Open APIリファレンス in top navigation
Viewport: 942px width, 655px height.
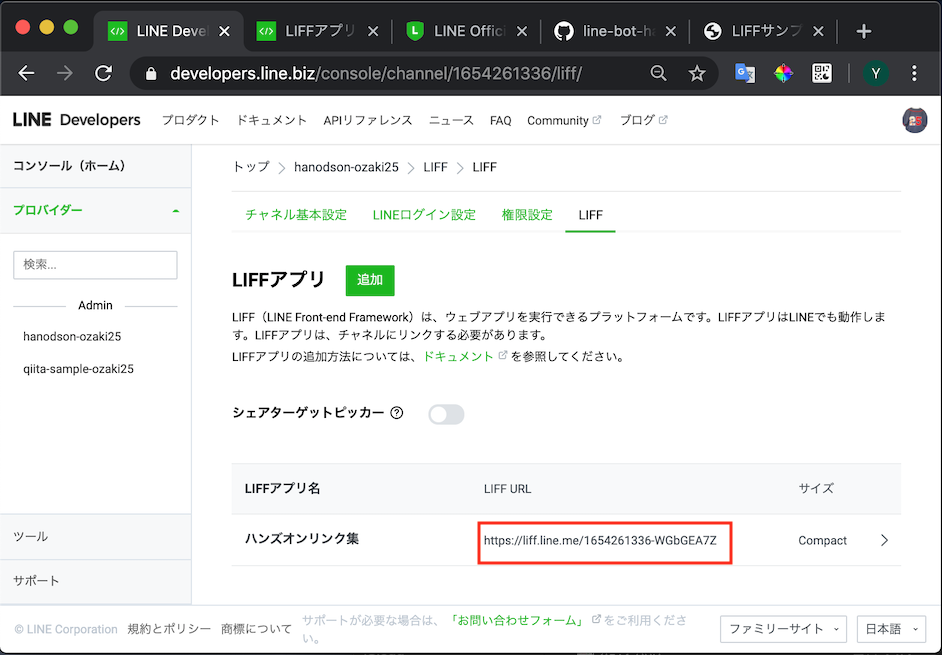pyautogui.click(x=368, y=120)
